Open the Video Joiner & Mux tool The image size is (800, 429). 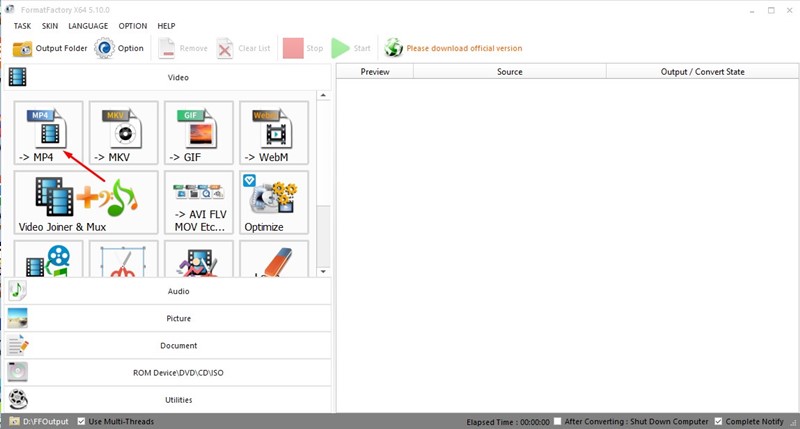click(x=86, y=202)
